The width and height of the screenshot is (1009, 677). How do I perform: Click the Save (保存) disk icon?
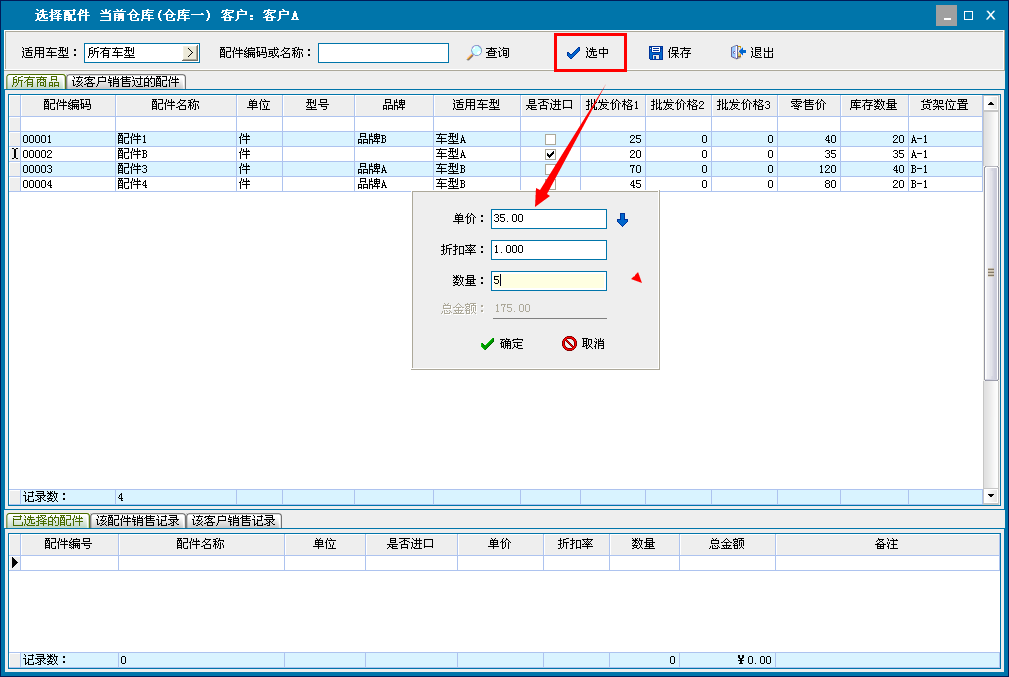tap(656, 53)
